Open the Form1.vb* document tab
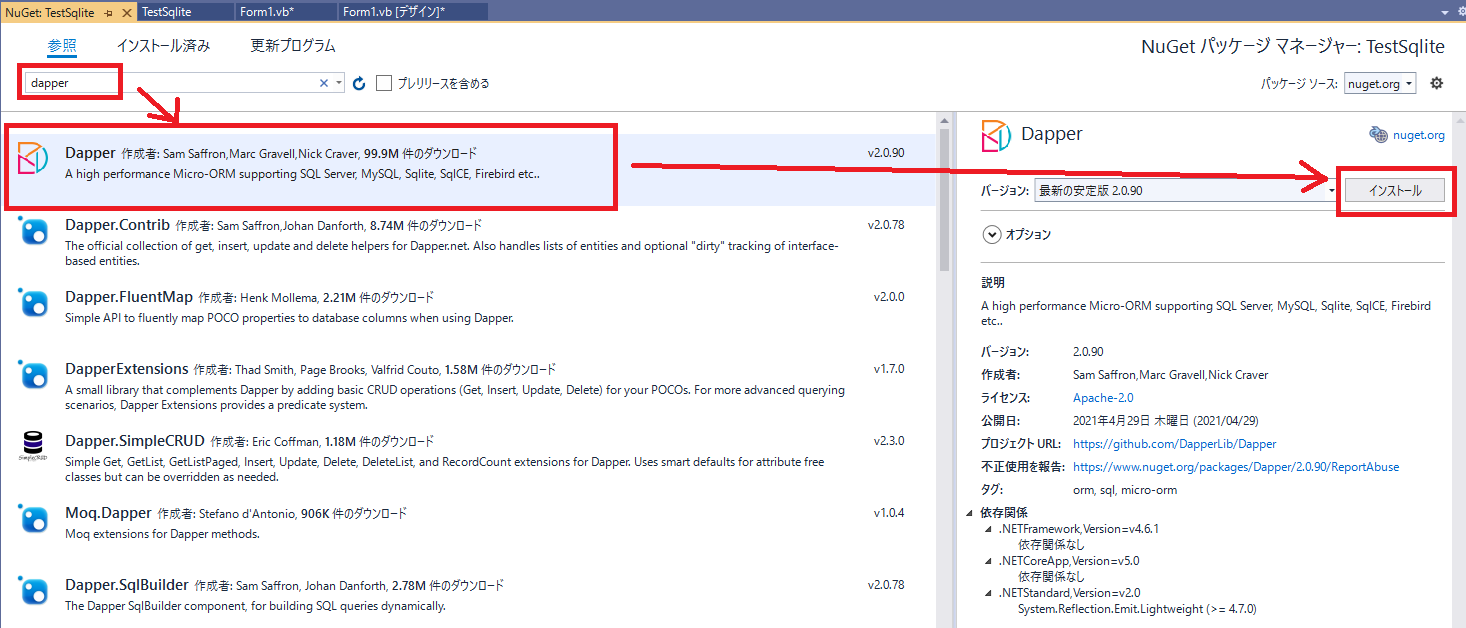Image resolution: width=1466 pixels, height=628 pixels. [x=286, y=12]
